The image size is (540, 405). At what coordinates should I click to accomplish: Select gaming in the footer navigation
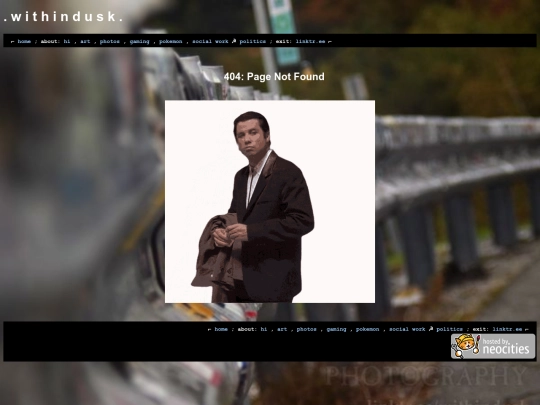[336, 329]
